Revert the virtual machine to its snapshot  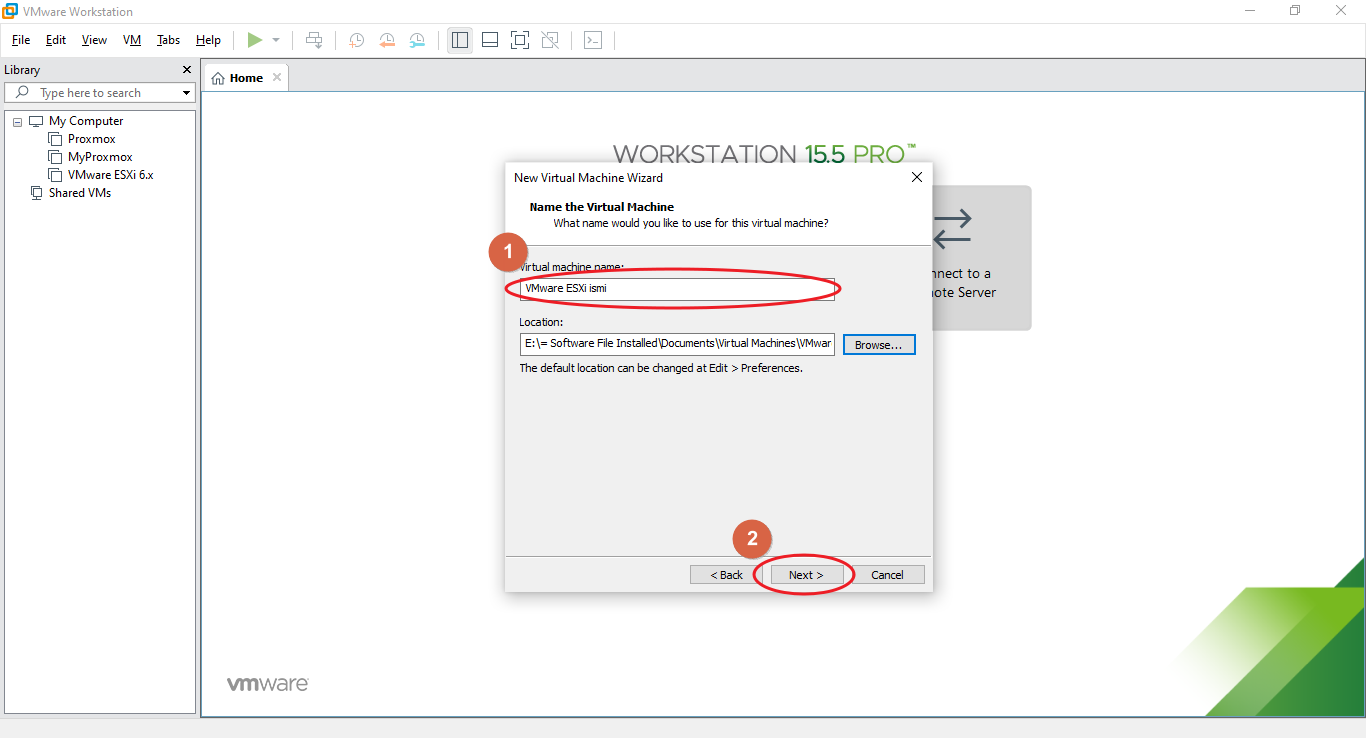pyautogui.click(x=386, y=40)
